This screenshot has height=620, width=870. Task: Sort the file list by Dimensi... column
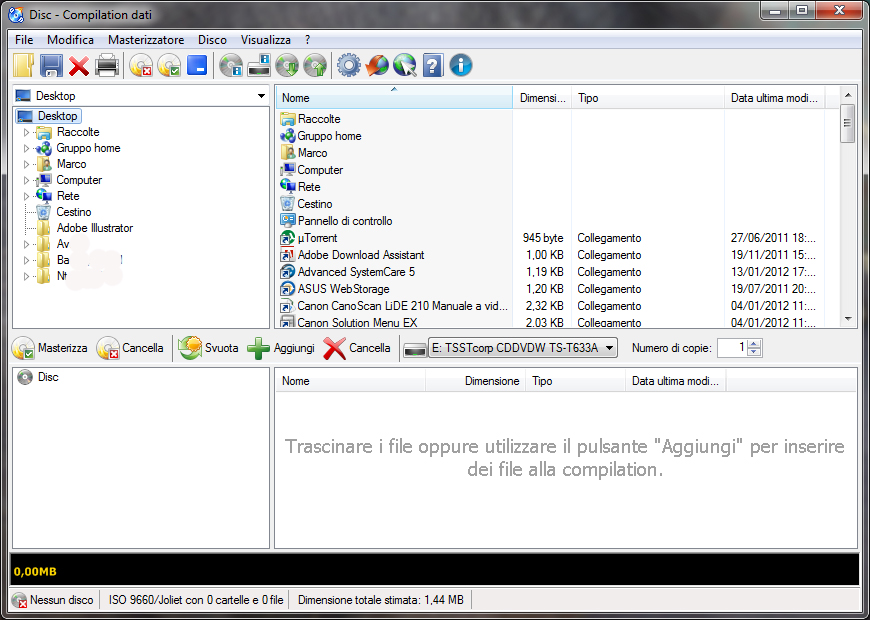coord(542,98)
